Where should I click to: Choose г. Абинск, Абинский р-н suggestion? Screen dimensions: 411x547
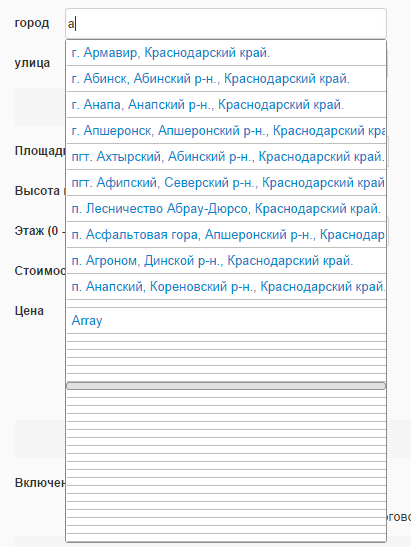tap(226, 78)
